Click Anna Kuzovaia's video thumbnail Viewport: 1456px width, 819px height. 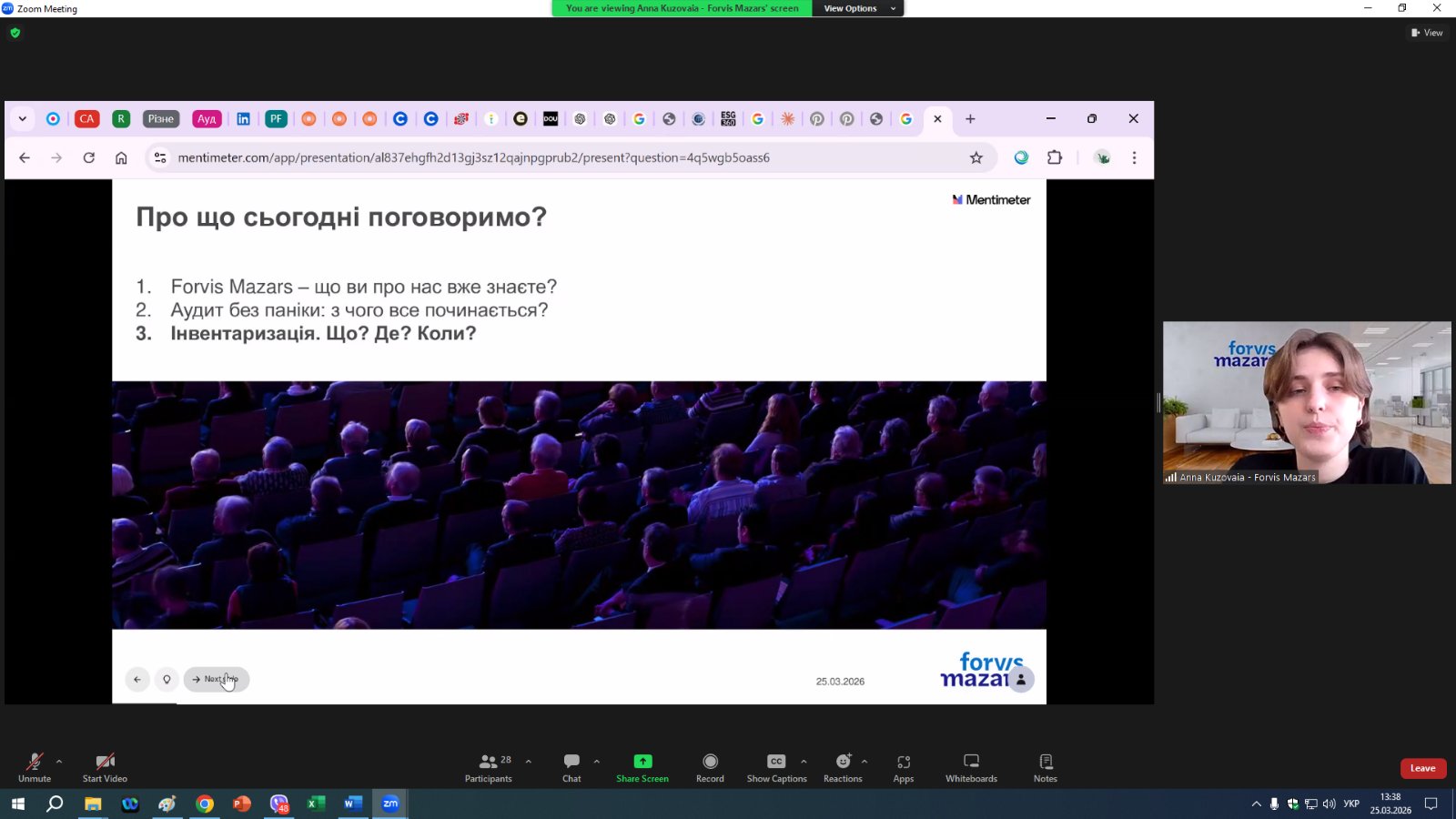tap(1307, 402)
